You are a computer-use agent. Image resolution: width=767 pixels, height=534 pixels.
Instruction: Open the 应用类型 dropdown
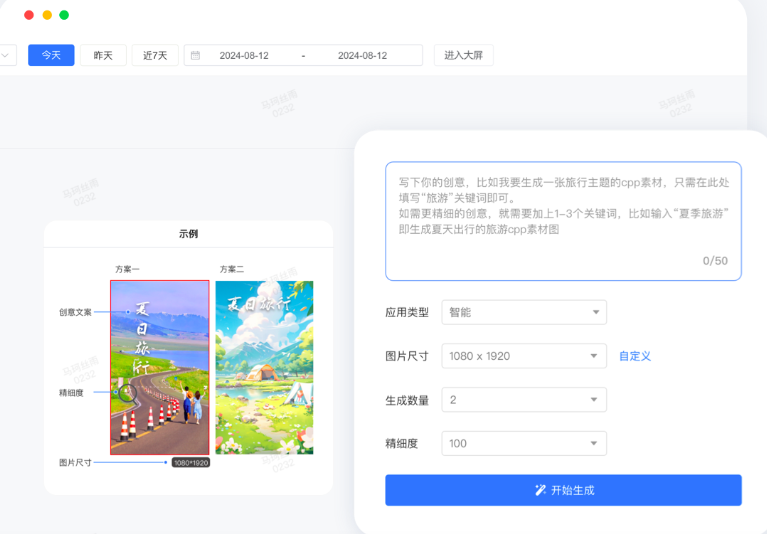(x=523, y=312)
